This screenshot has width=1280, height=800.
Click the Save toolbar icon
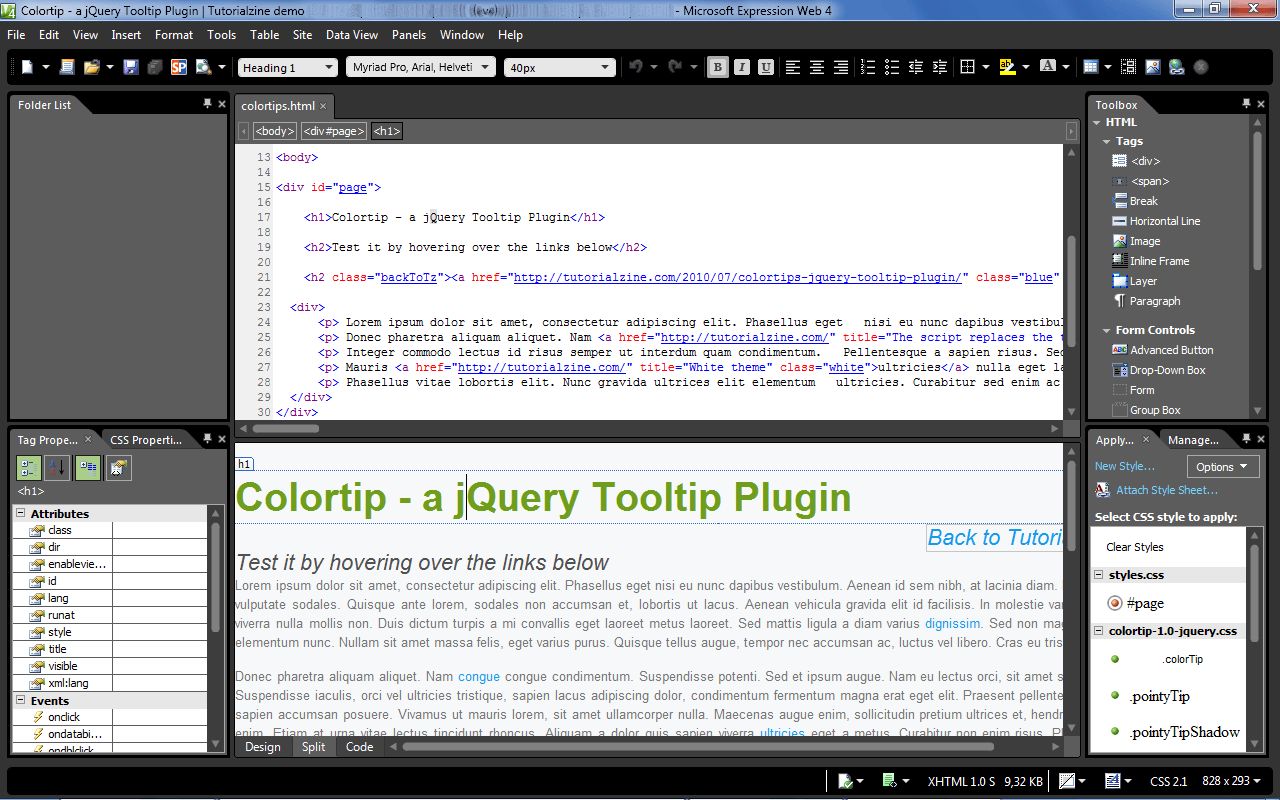point(131,66)
